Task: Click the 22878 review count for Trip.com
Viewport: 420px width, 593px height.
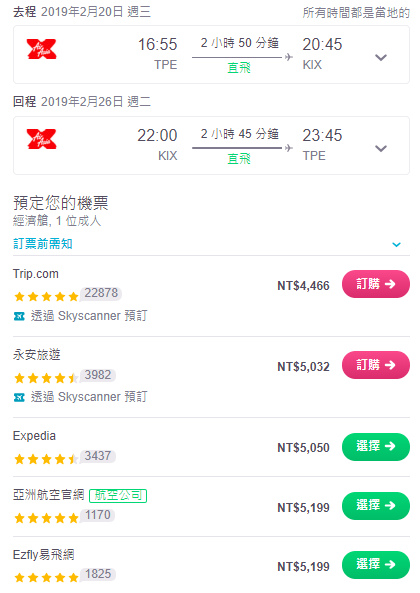Action: pos(101,293)
